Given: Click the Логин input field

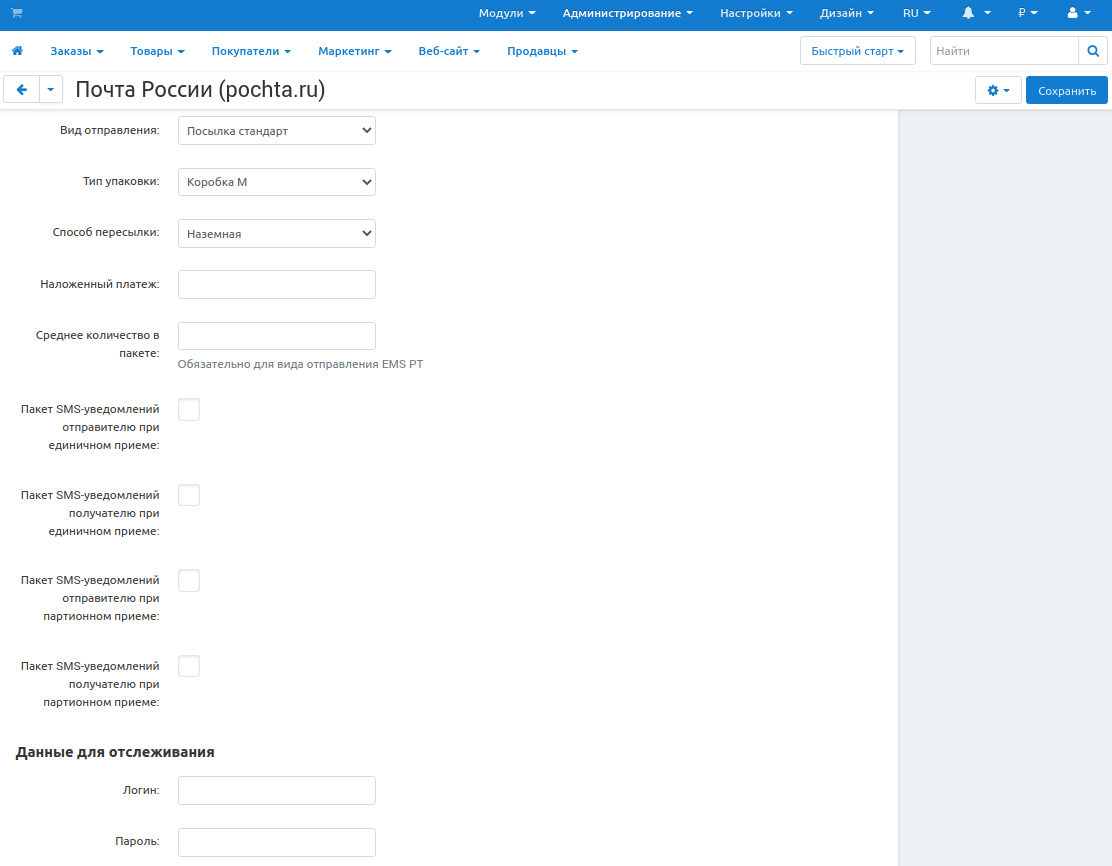Looking at the screenshot, I should [x=277, y=790].
